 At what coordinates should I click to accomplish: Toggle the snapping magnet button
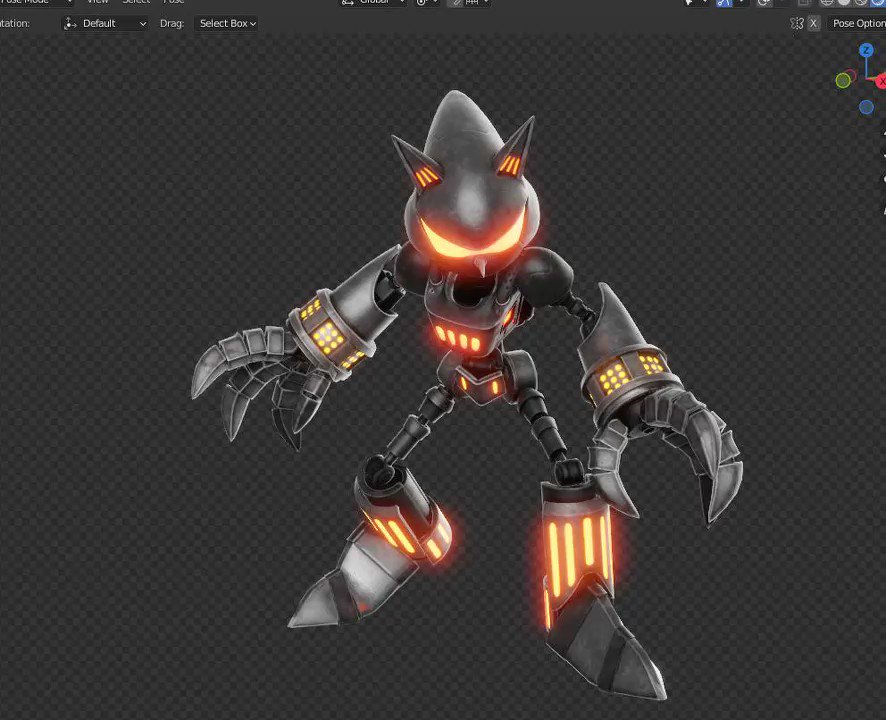point(455,2)
